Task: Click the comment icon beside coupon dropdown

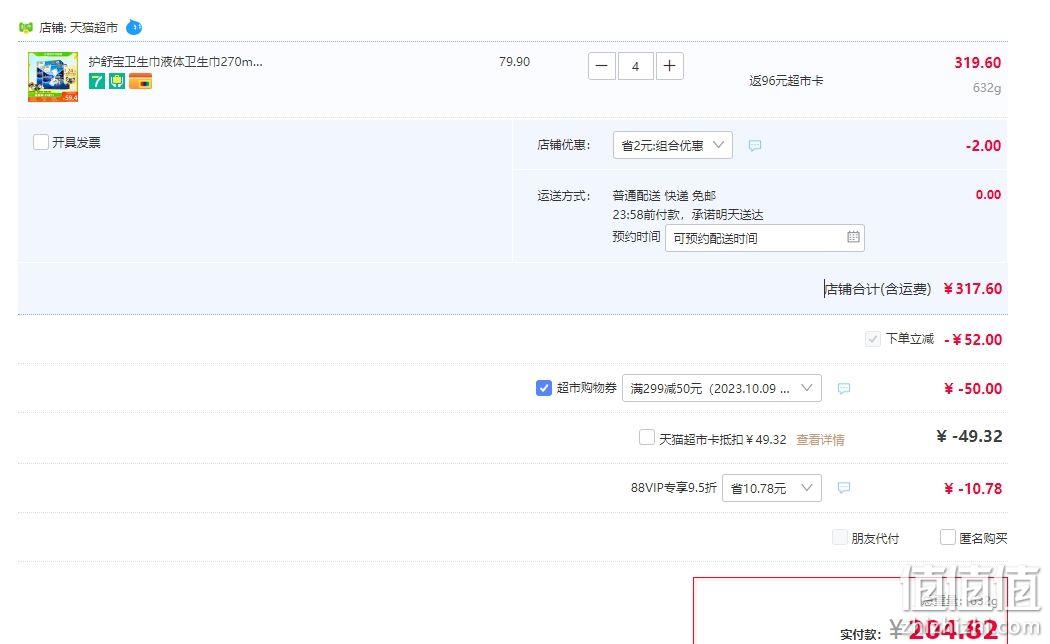Action: (844, 388)
